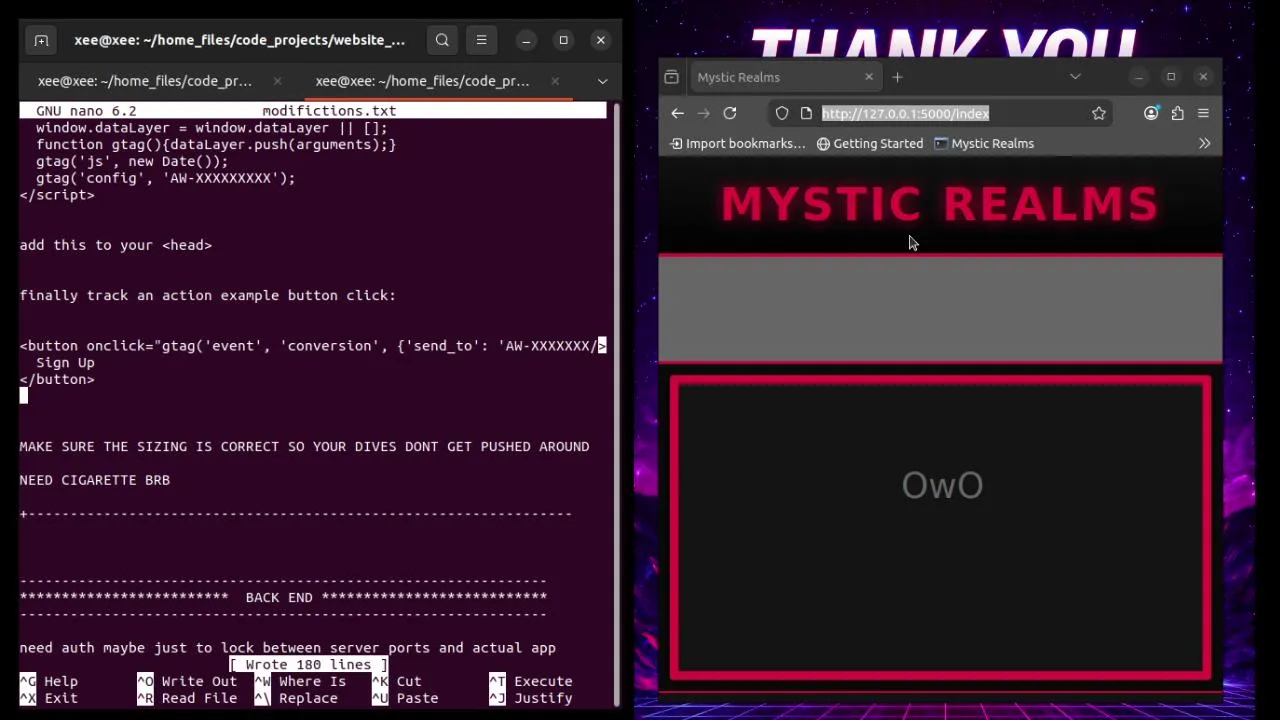Viewport: 1280px width, 720px height.
Task: Click the URL address bar
Action: 940,114
